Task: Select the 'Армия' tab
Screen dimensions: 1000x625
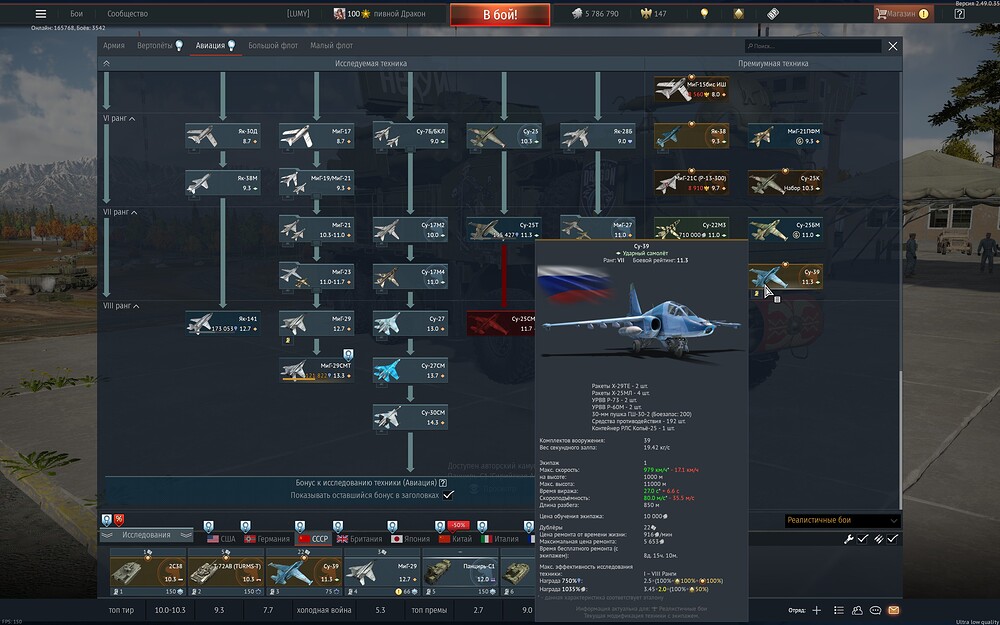Action: pyautogui.click(x=114, y=46)
